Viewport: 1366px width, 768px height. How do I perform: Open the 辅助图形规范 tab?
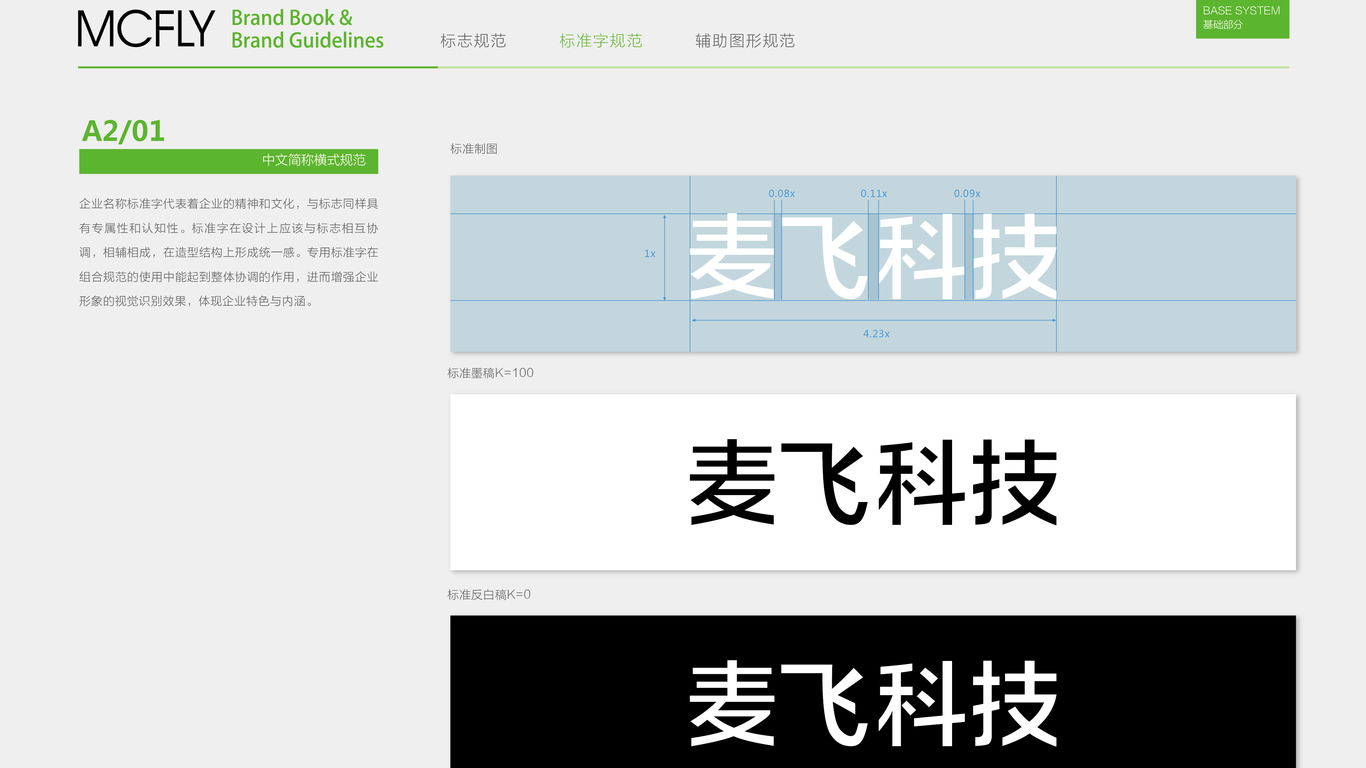(745, 41)
